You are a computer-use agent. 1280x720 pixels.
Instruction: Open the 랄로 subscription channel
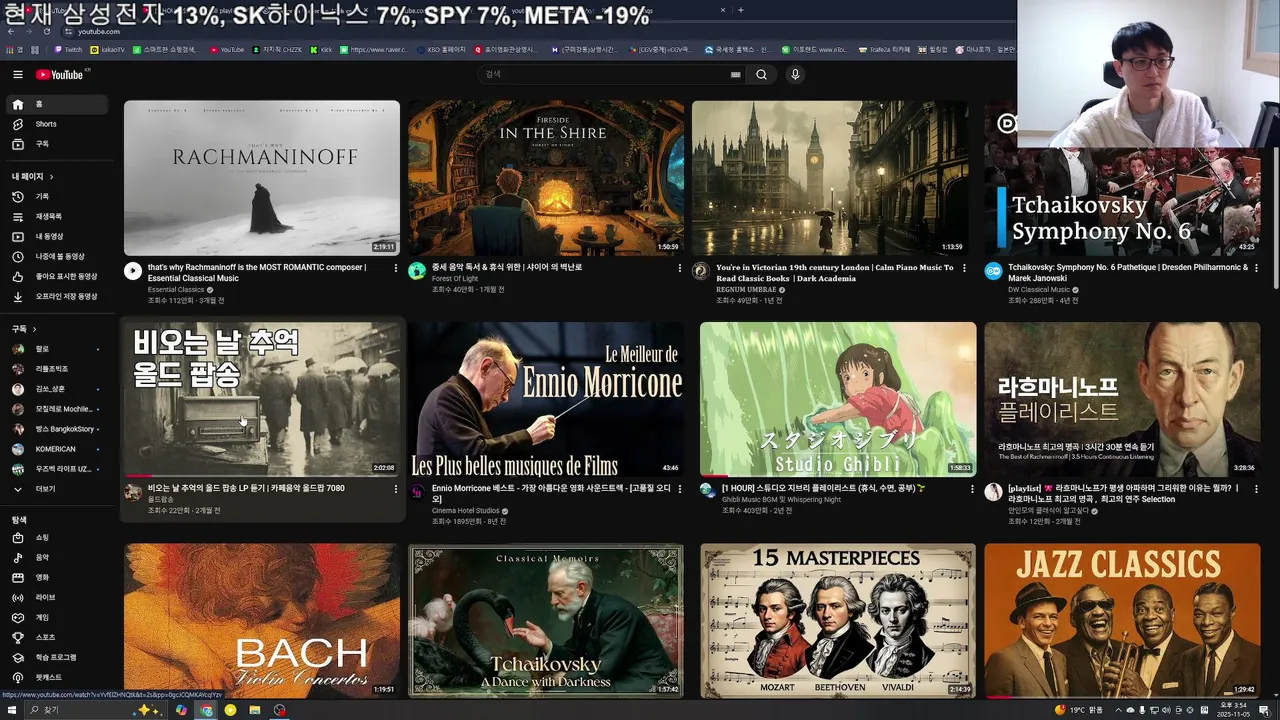tap(57, 349)
